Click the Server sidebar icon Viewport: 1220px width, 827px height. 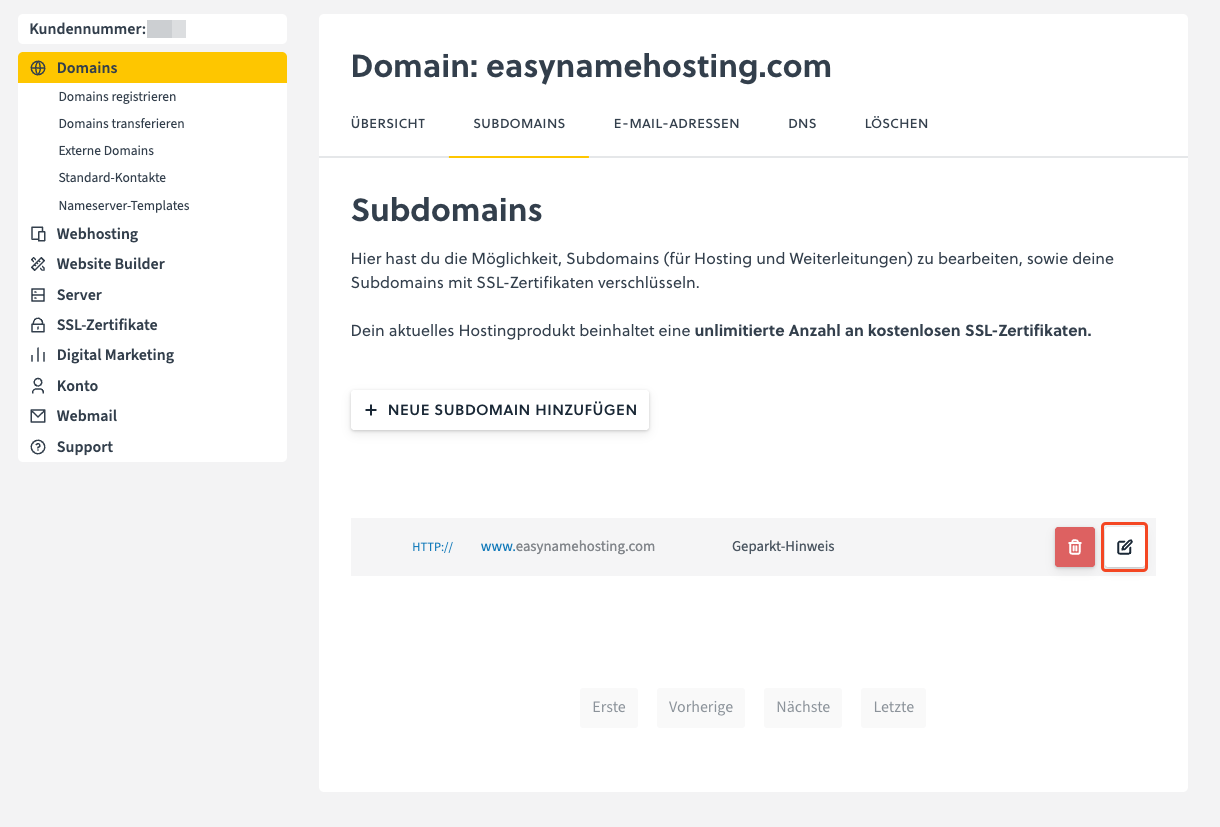pos(38,295)
